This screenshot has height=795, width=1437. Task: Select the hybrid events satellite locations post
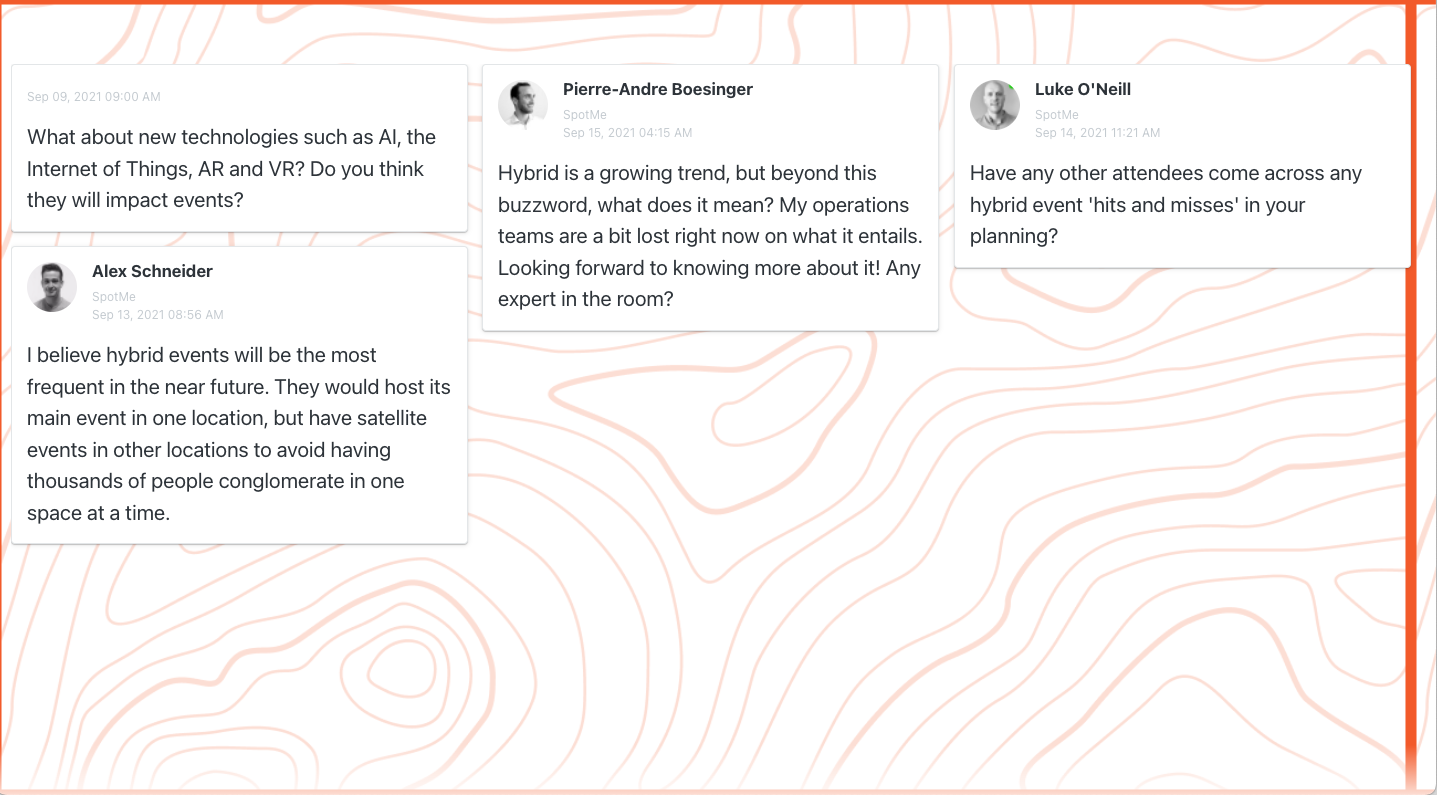(239, 395)
